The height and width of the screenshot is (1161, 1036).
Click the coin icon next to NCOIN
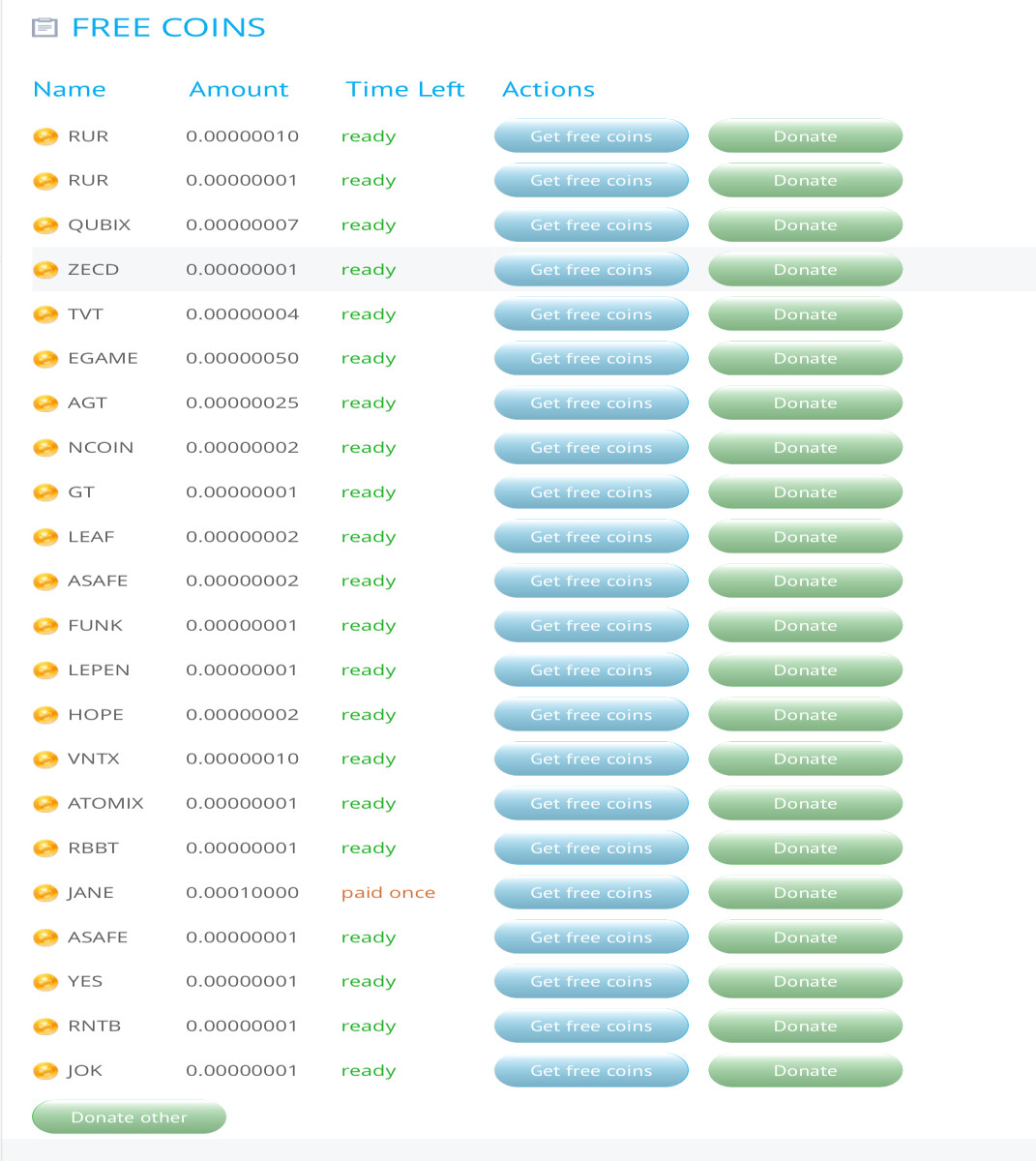click(45, 448)
